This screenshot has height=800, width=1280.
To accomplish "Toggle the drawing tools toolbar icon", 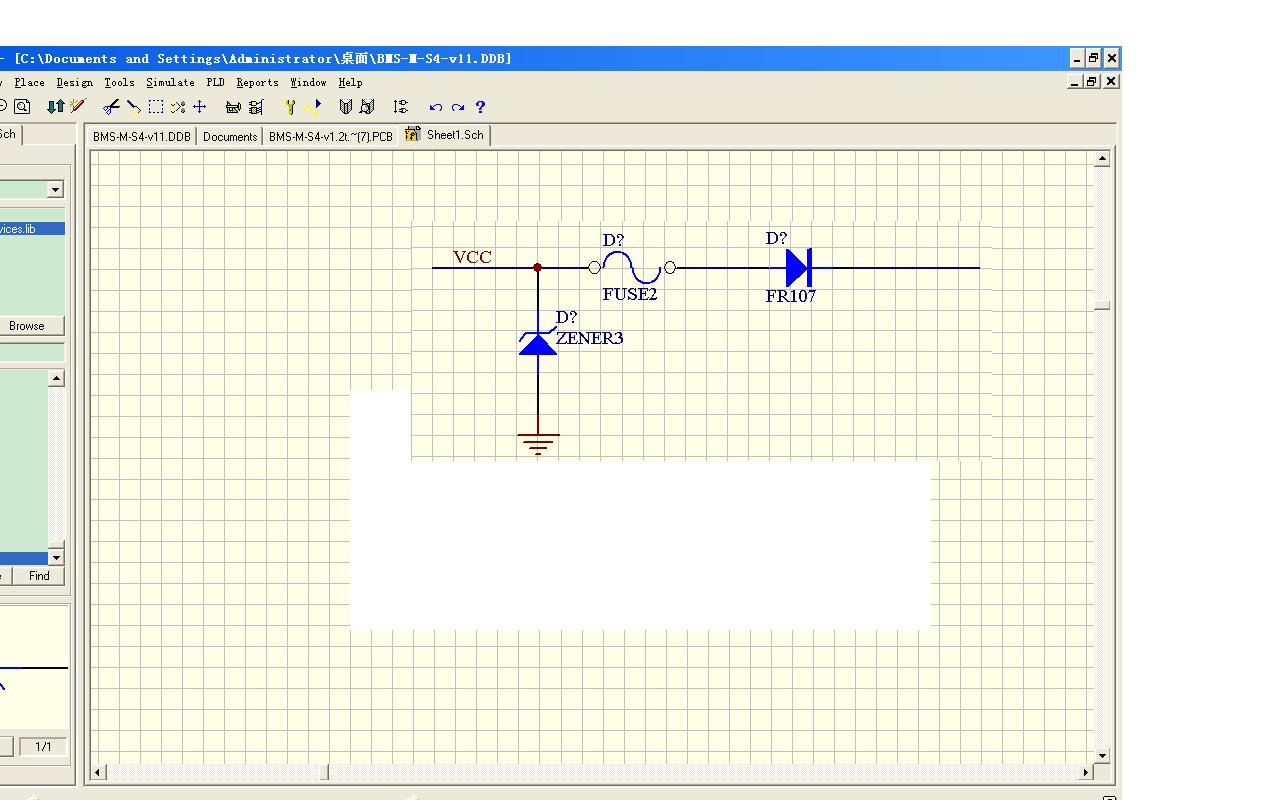I will (234, 106).
